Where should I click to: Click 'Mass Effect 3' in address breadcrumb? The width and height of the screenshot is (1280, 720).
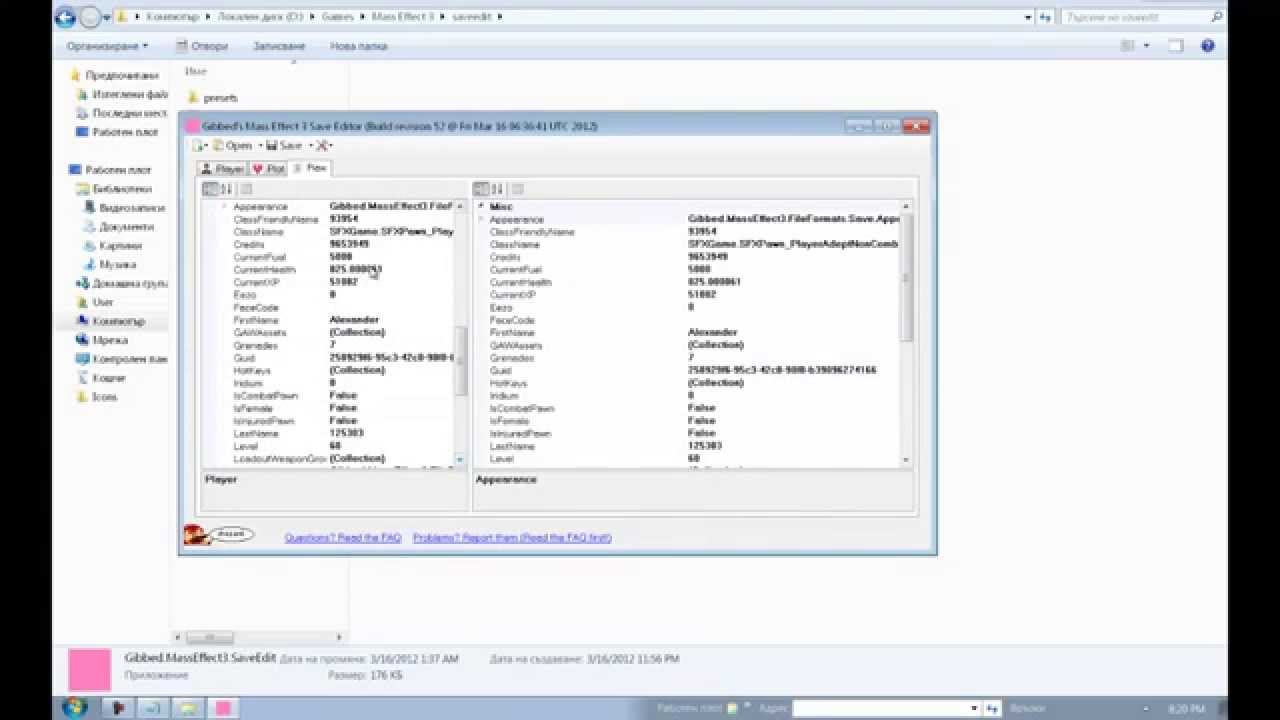coord(402,17)
